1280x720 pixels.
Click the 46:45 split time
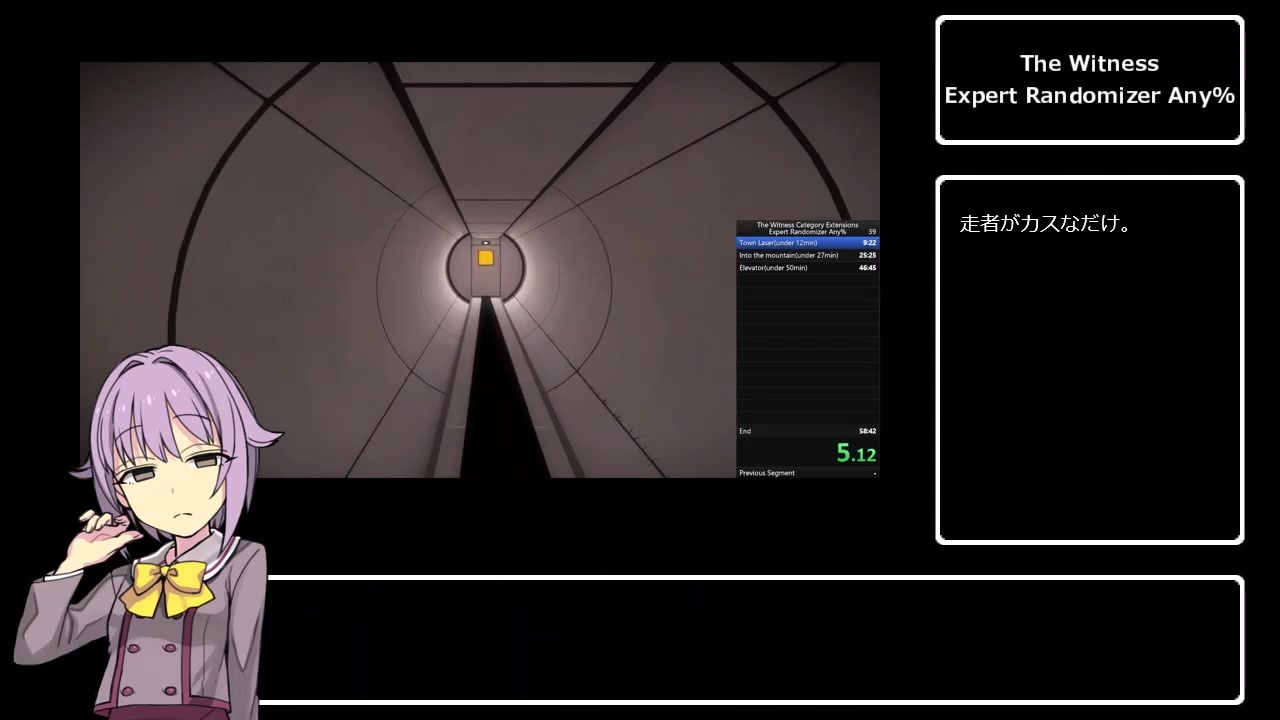click(x=867, y=268)
